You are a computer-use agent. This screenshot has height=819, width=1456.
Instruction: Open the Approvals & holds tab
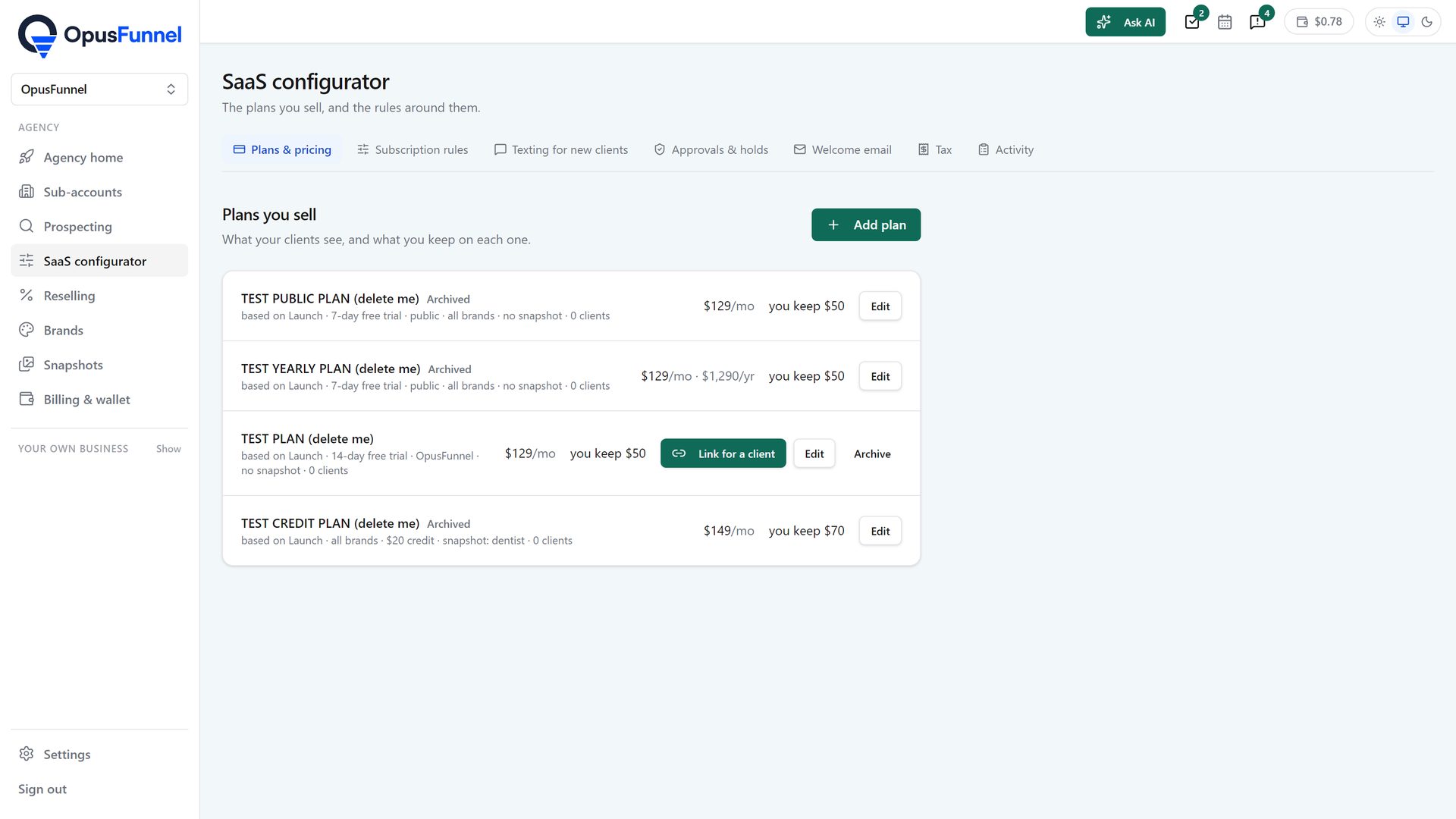pyautogui.click(x=711, y=150)
